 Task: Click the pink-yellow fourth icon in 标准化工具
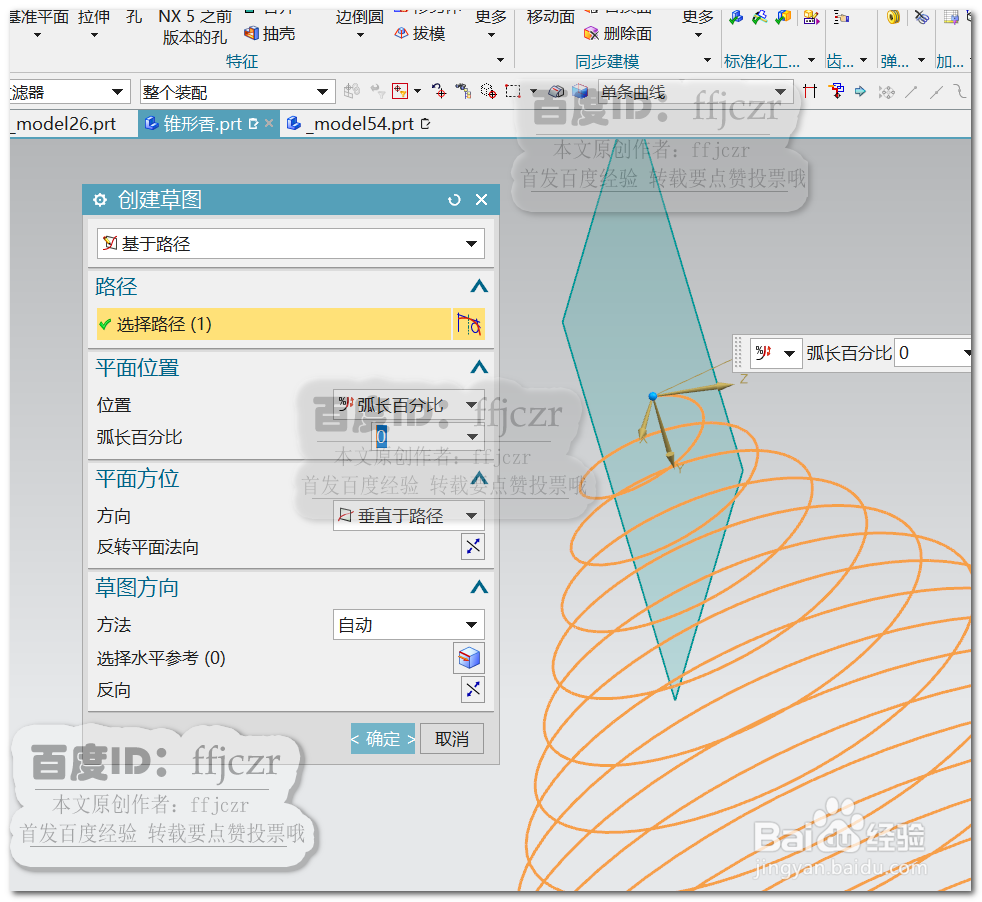[811, 18]
